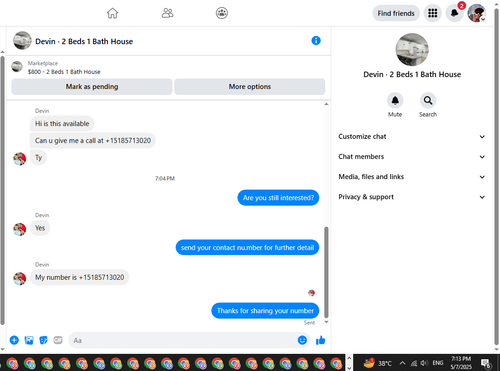
Task: Click the taskbar clock 7:13 PM
Action: pyautogui.click(x=461, y=363)
